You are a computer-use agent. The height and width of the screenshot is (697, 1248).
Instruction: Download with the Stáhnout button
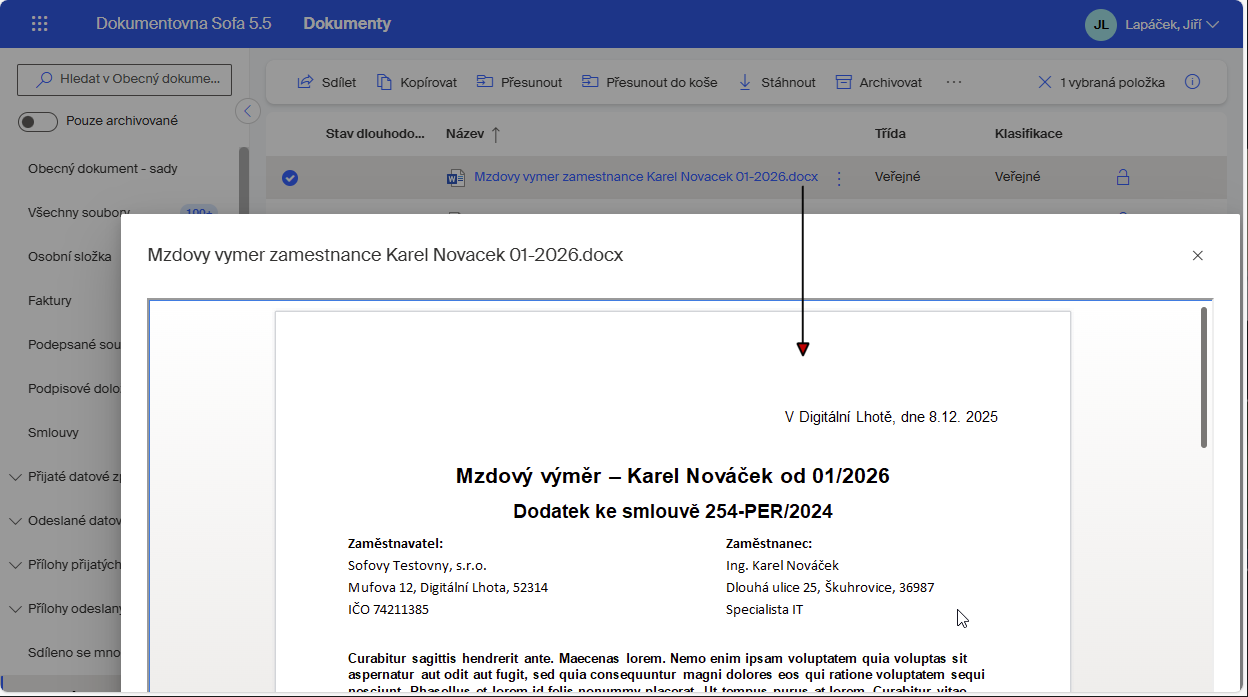pyautogui.click(x=777, y=82)
